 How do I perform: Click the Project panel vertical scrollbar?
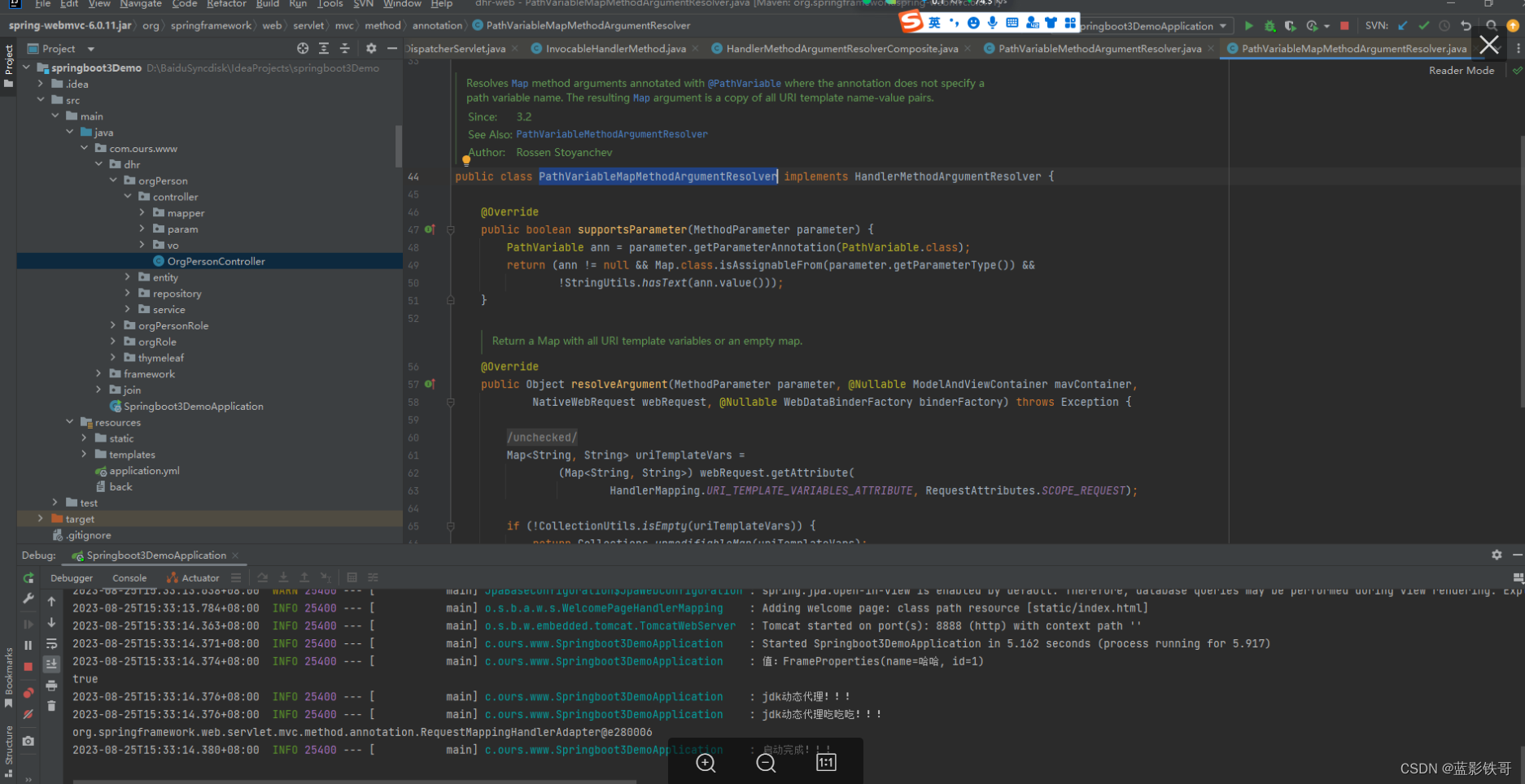click(399, 146)
